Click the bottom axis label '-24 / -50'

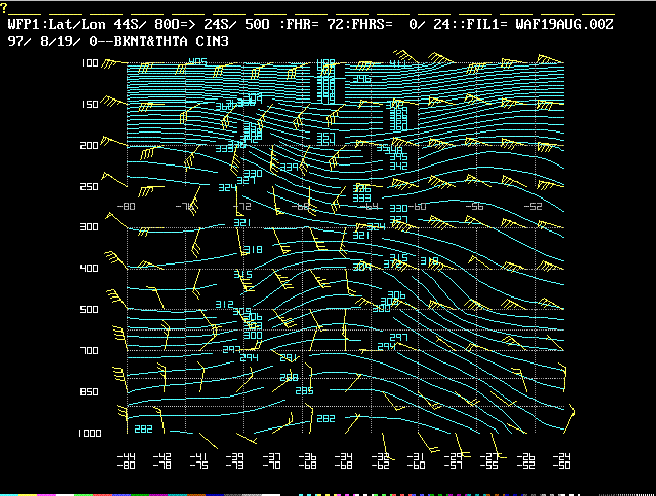point(561,461)
